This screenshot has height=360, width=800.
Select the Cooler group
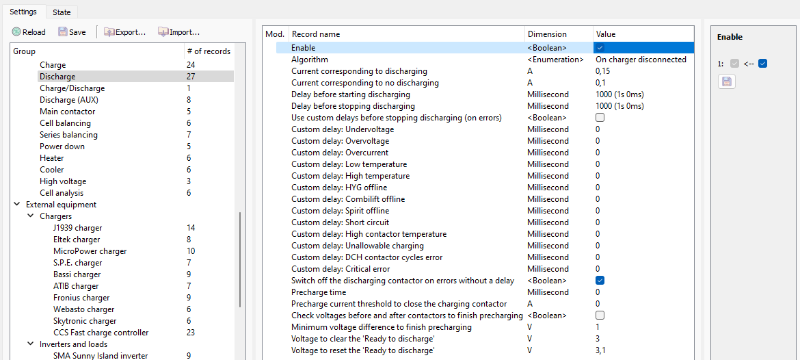pos(52,169)
